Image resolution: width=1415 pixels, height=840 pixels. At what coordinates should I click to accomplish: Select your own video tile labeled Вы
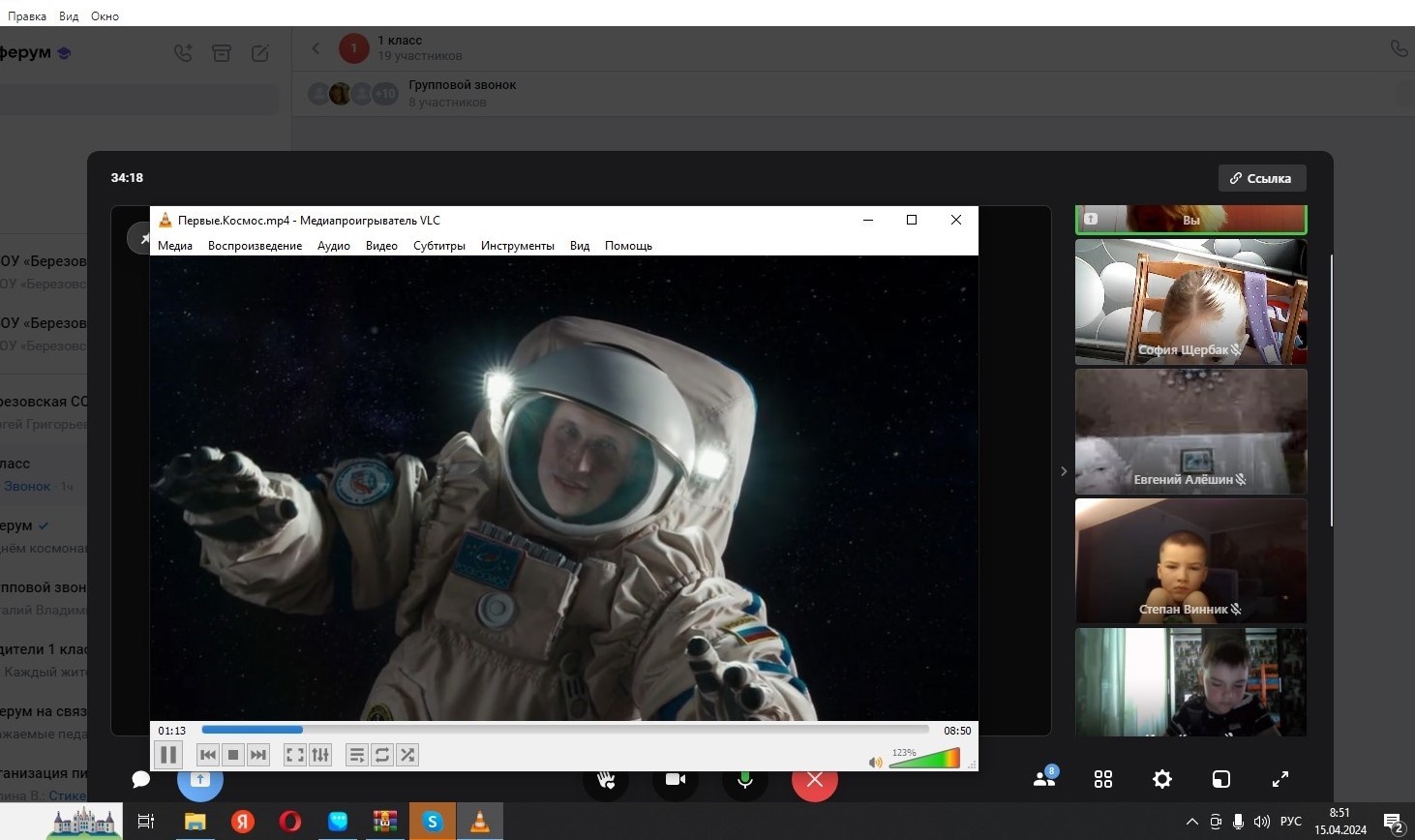pyautogui.click(x=1191, y=220)
